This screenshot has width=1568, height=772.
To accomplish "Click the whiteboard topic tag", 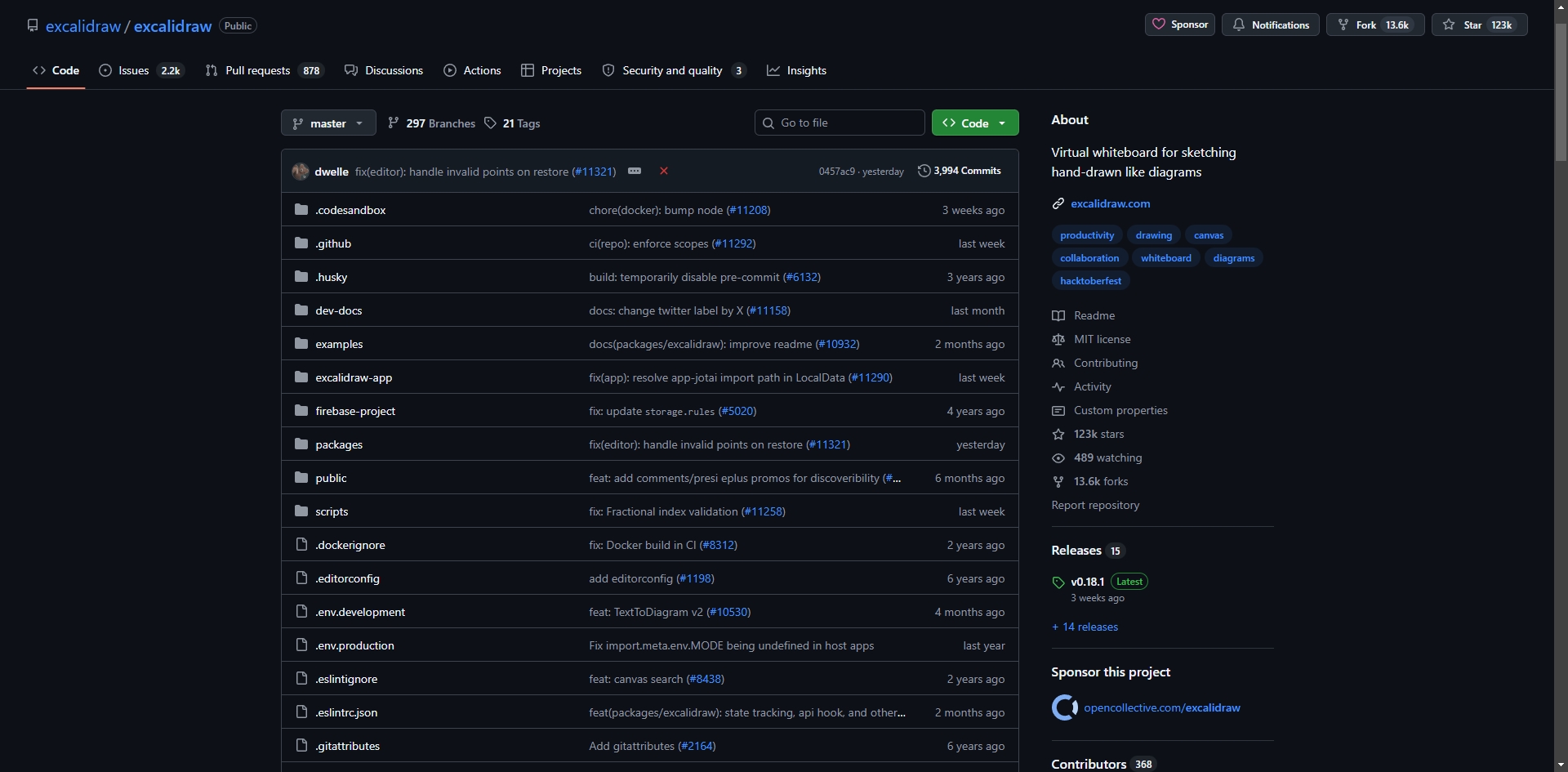I will (1166, 258).
